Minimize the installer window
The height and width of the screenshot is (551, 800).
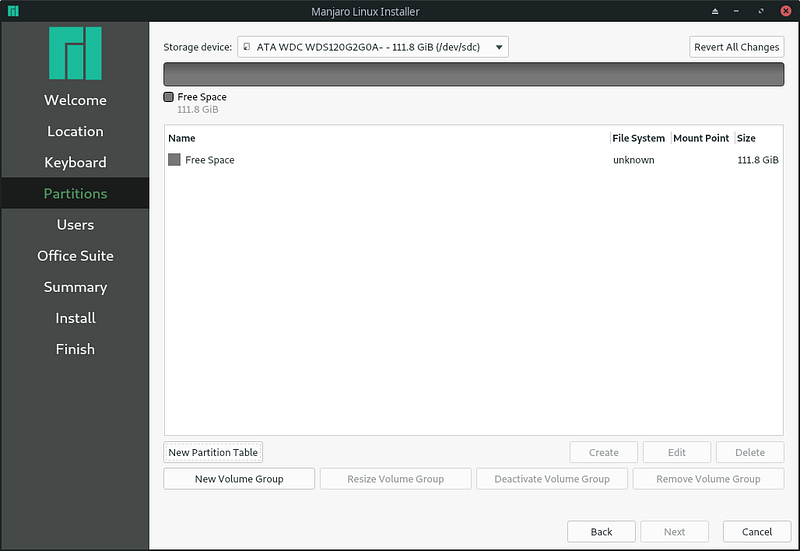[x=736, y=11]
